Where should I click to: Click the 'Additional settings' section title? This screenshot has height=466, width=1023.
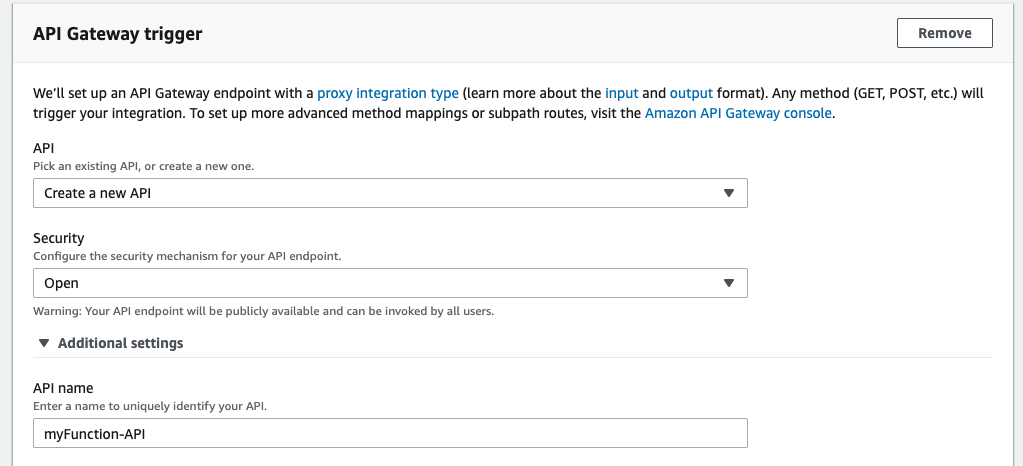click(120, 343)
